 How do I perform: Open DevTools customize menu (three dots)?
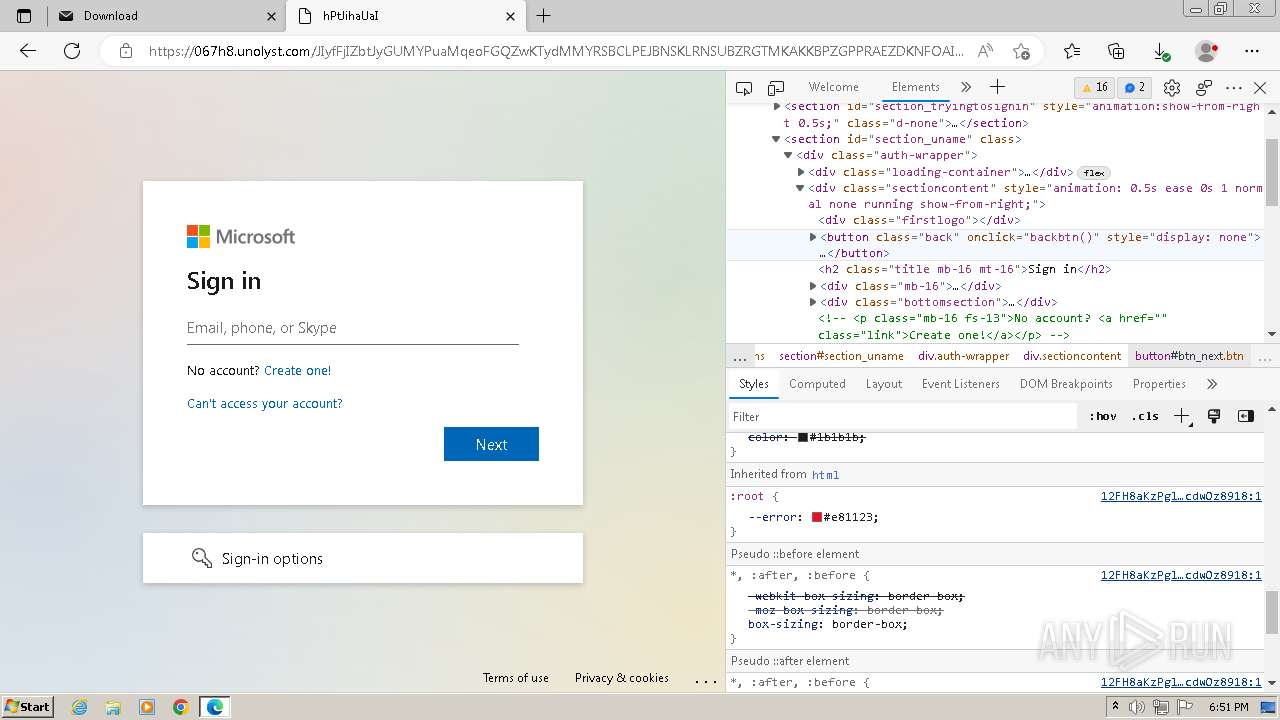click(1234, 88)
